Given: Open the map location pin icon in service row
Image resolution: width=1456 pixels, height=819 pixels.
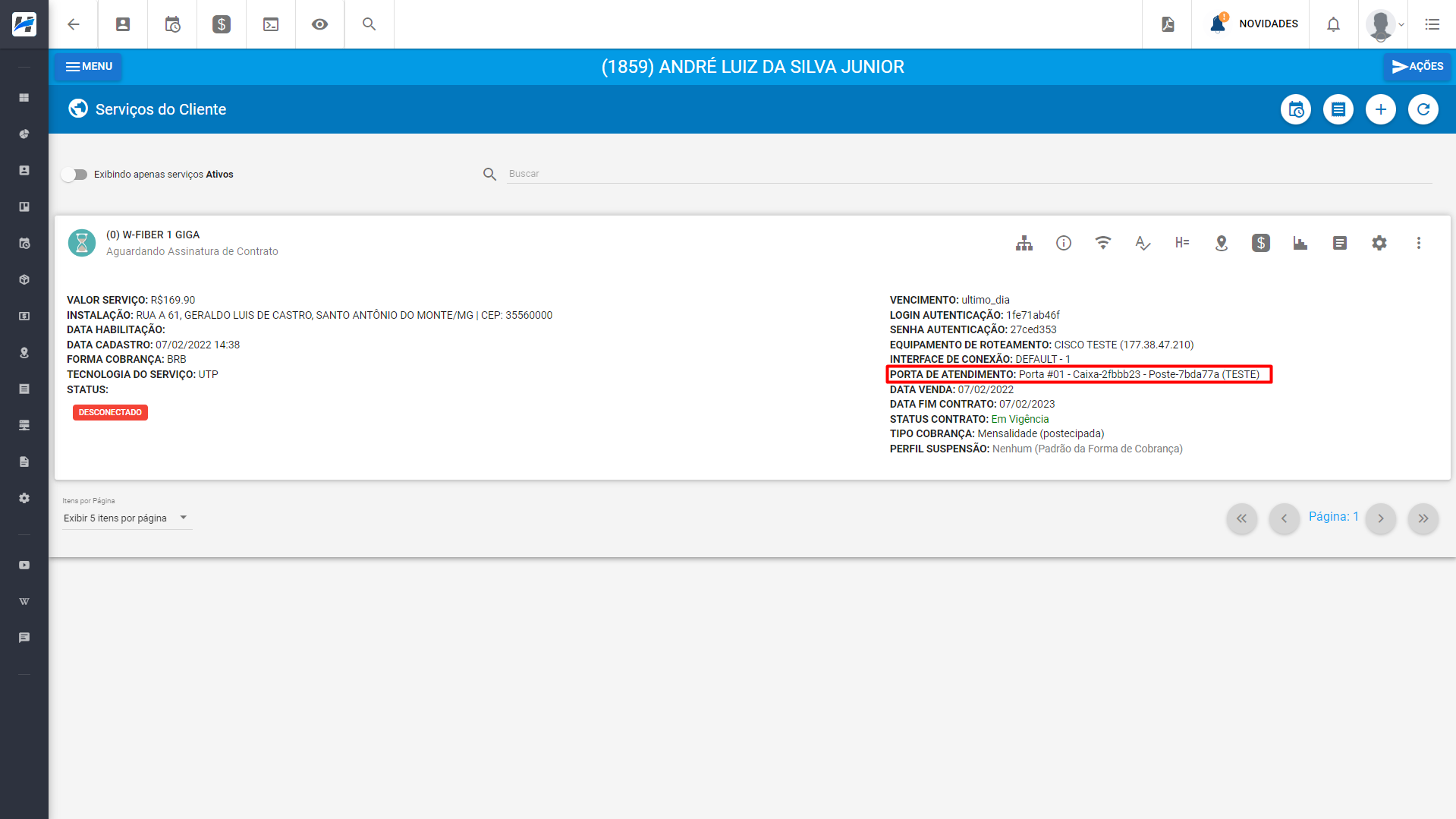Looking at the screenshot, I should click(1222, 243).
